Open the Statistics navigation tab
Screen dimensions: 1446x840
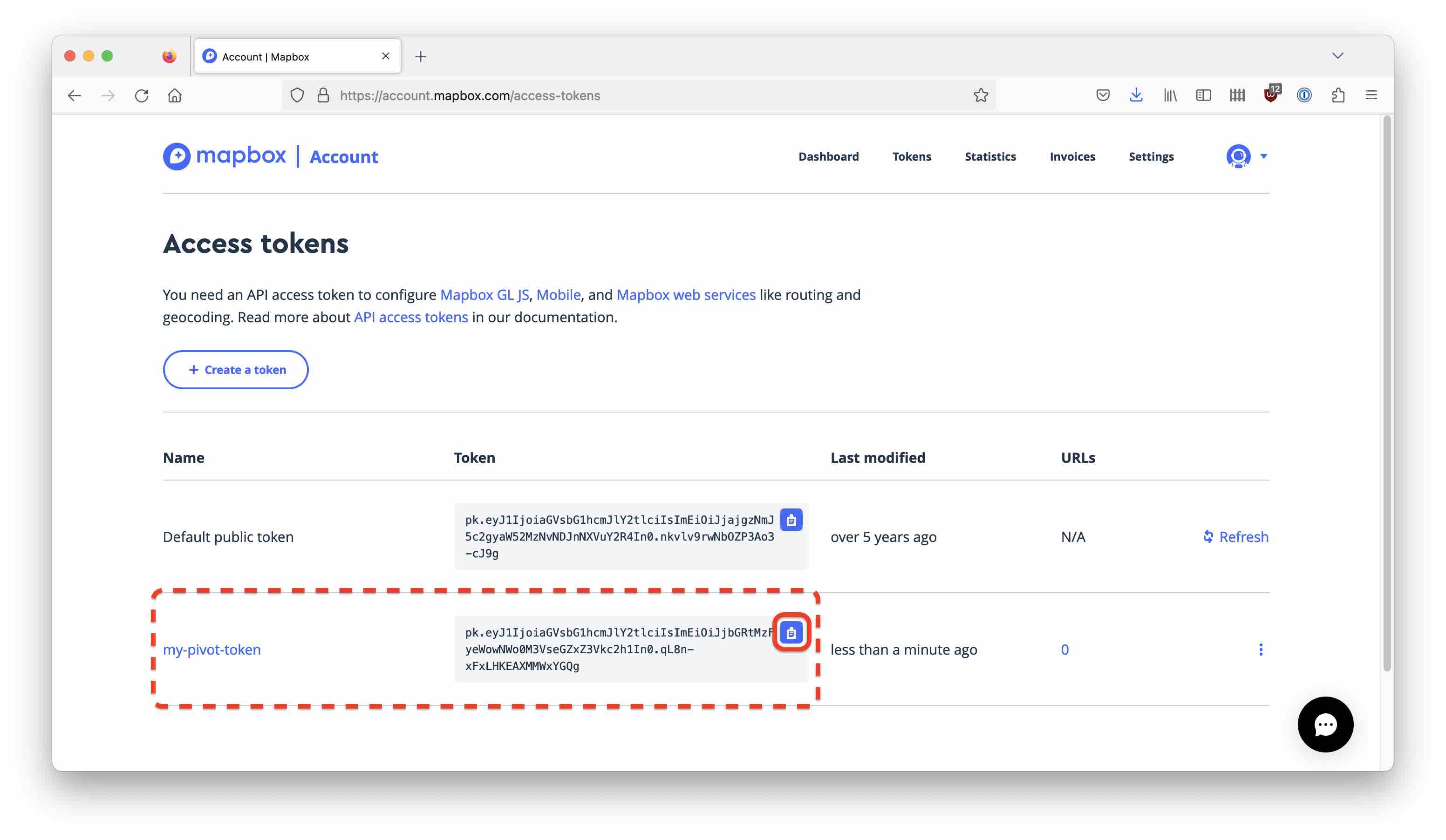(990, 156)
